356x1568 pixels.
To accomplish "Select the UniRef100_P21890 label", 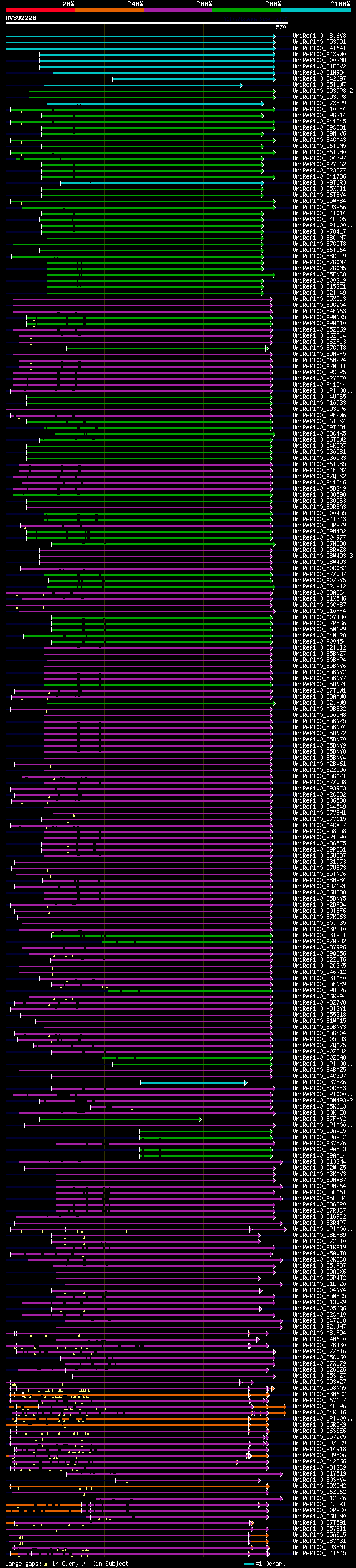I will coord(319,837).
